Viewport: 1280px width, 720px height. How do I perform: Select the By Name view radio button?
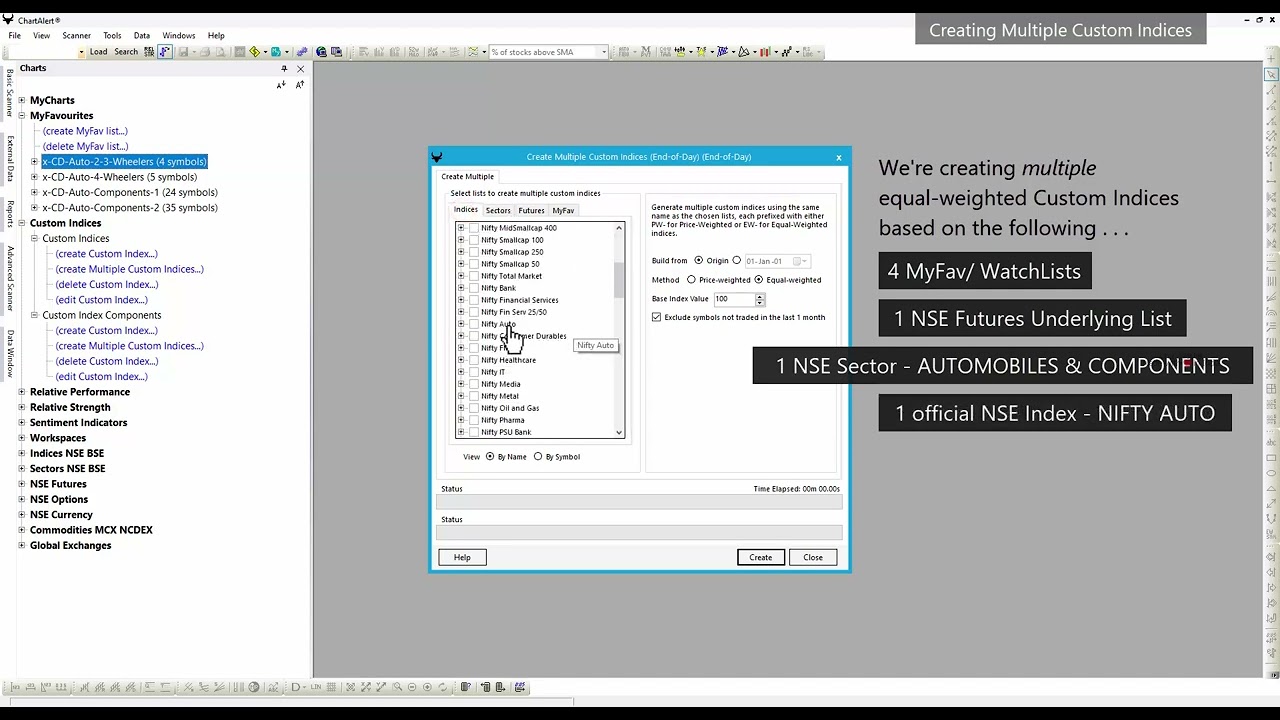pos(490,457)
